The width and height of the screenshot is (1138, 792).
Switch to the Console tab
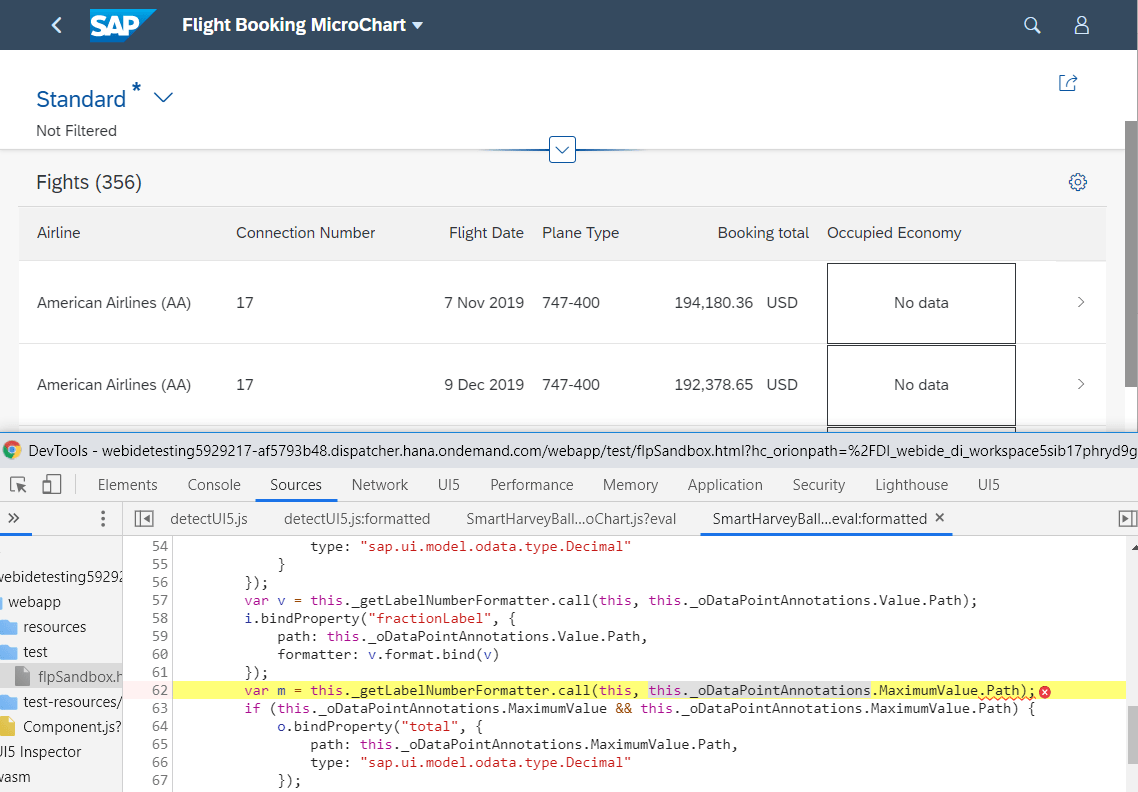(x=214, y=485)
